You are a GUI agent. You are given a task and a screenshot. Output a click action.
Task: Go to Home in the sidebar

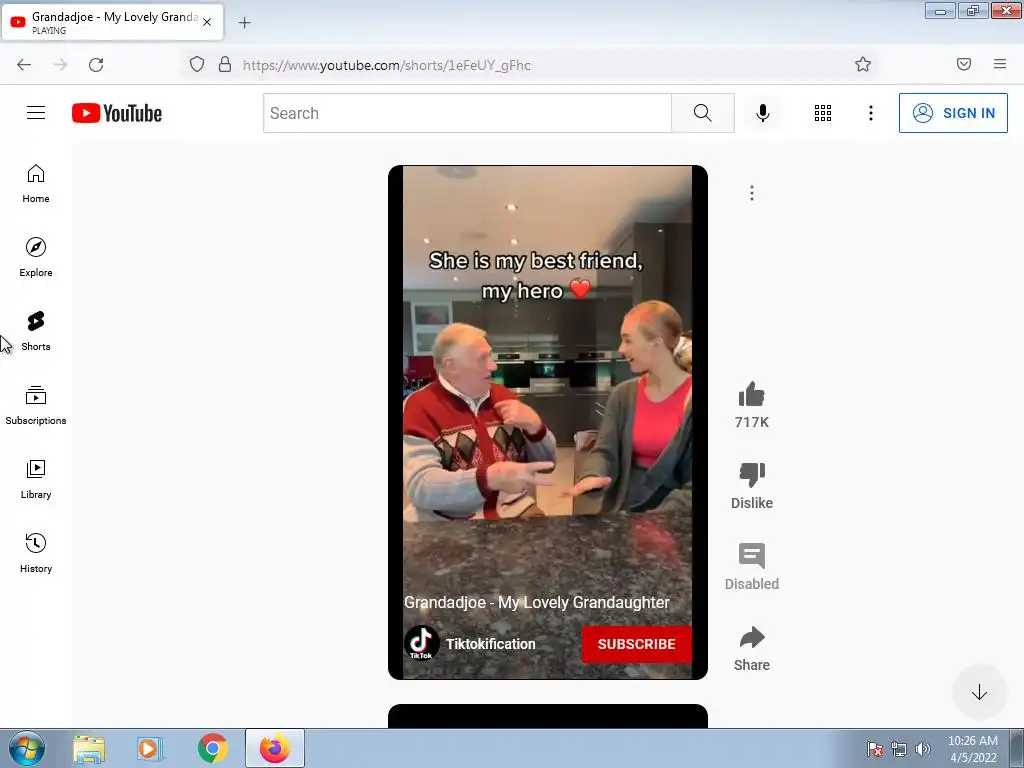36,184
